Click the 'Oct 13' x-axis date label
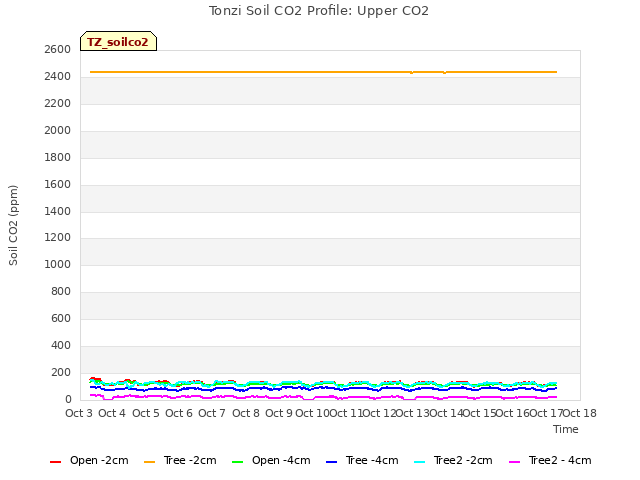The height and width of the screenshot is (480, 640). click(x=413, y=413)
